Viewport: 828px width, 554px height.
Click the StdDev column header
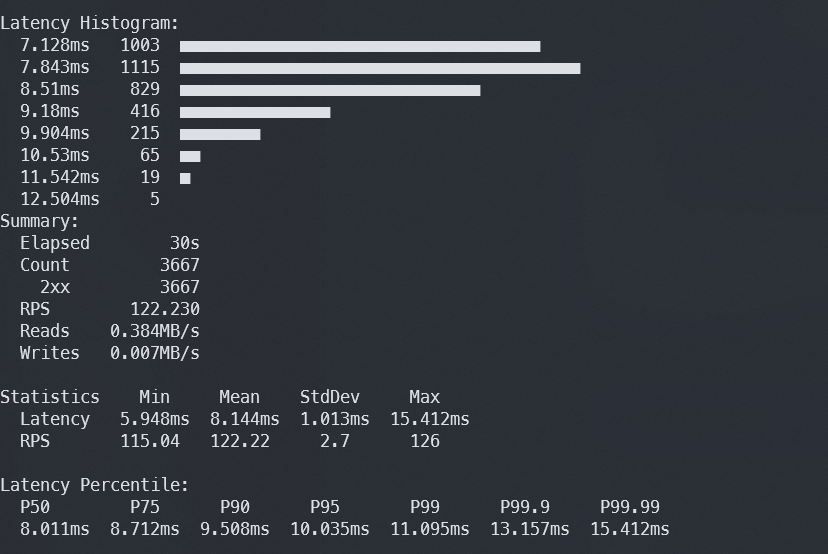tap(330, 397)
